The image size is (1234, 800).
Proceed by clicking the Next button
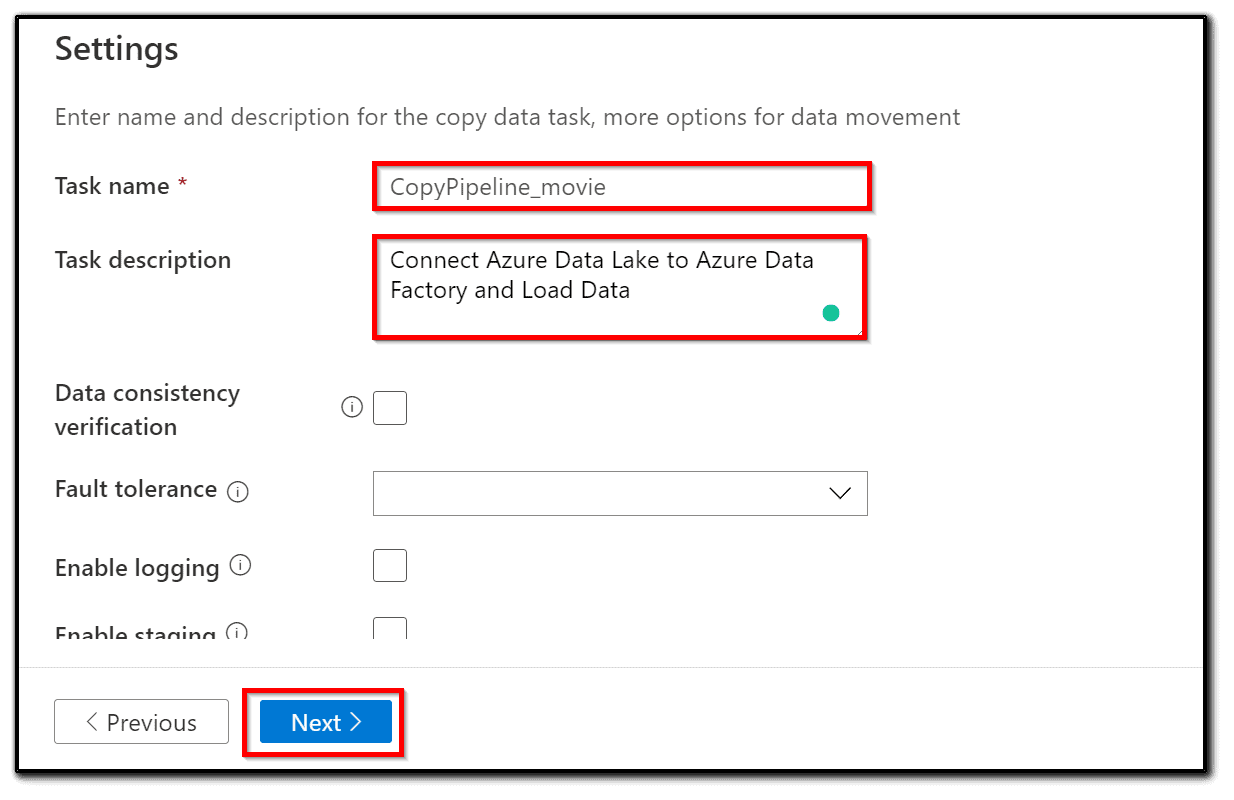326,722
